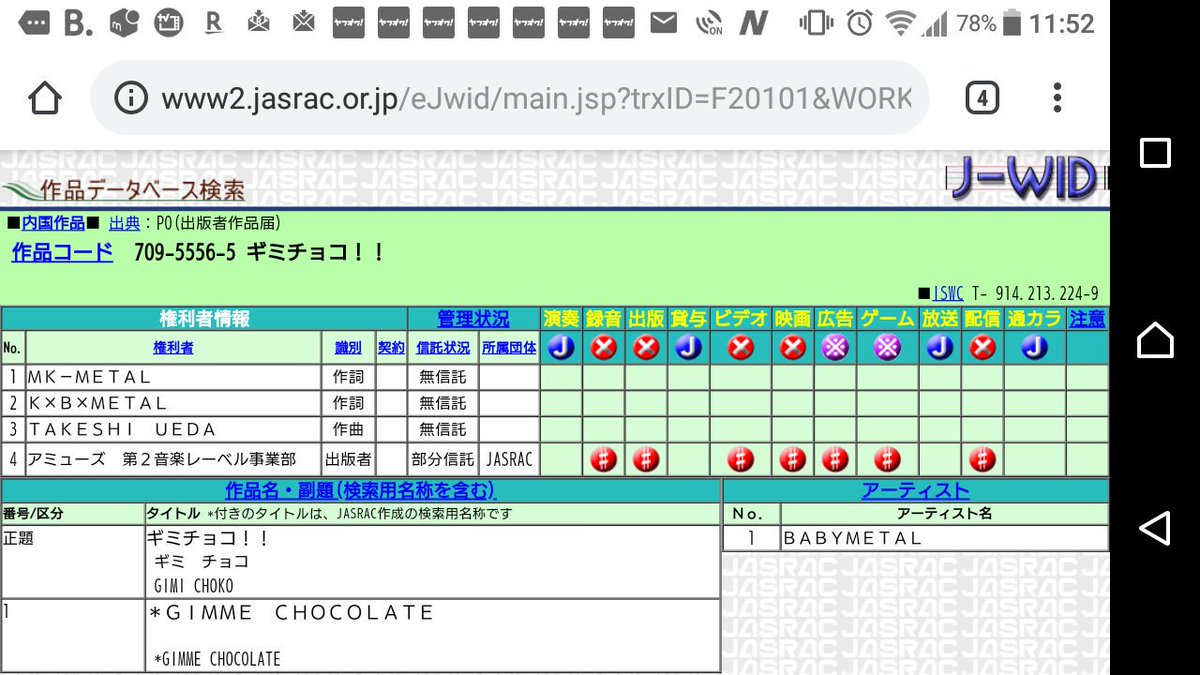Select the アミューズ 第2音楽レーベル事業部 cell
Viewport: 1200px width, 675px height.
coord(174,459)
